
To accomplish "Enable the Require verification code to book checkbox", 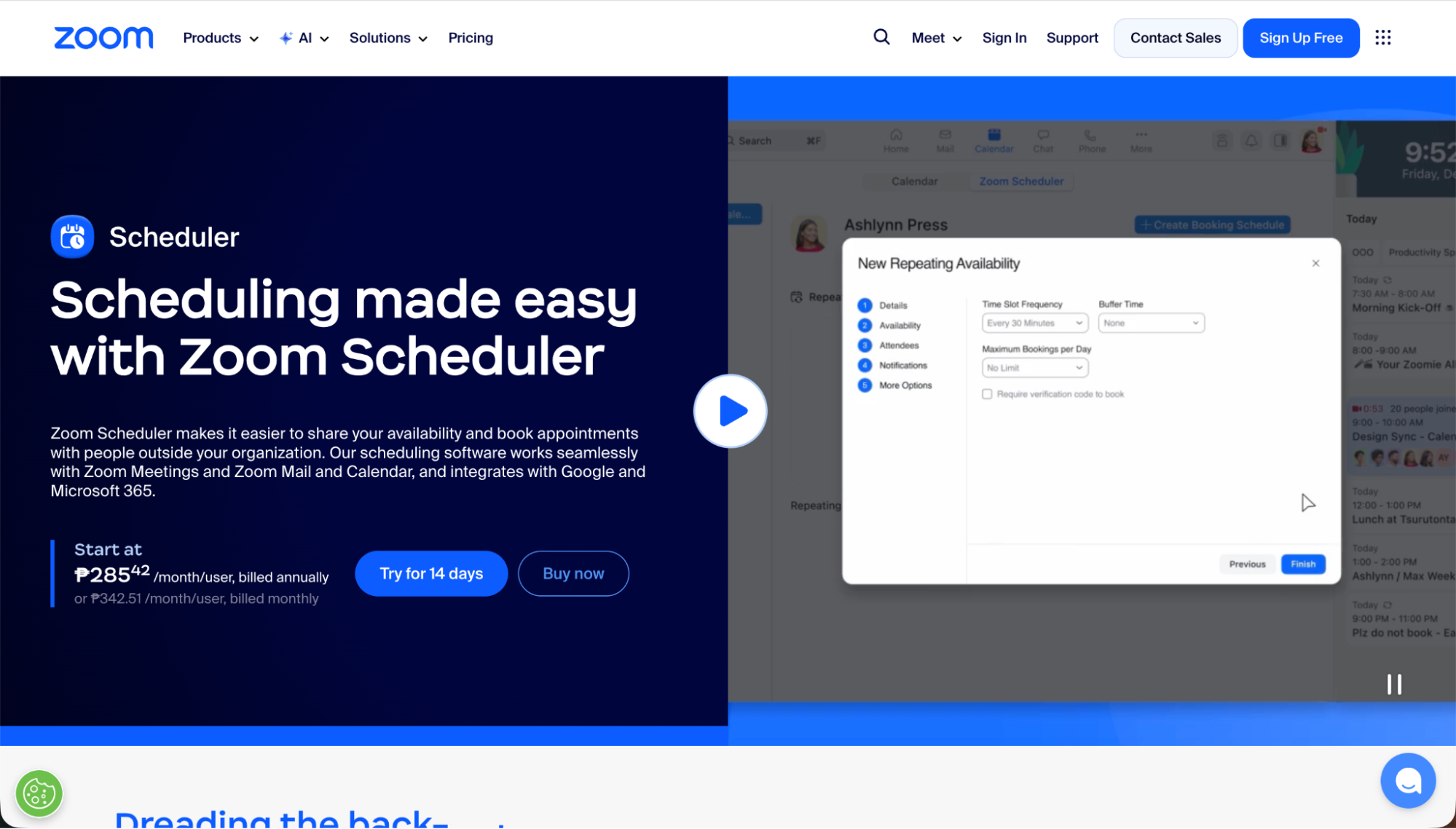I will pos(987,393).
